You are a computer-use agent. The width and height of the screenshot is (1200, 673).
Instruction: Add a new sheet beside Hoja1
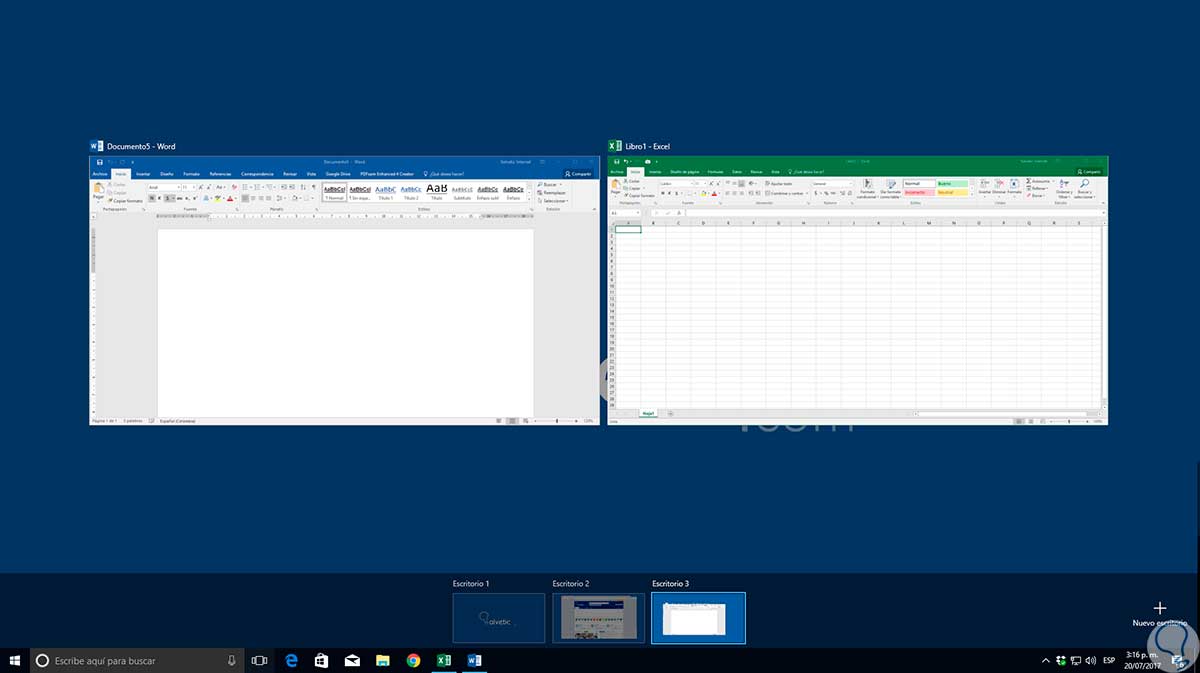coord(671,413)
